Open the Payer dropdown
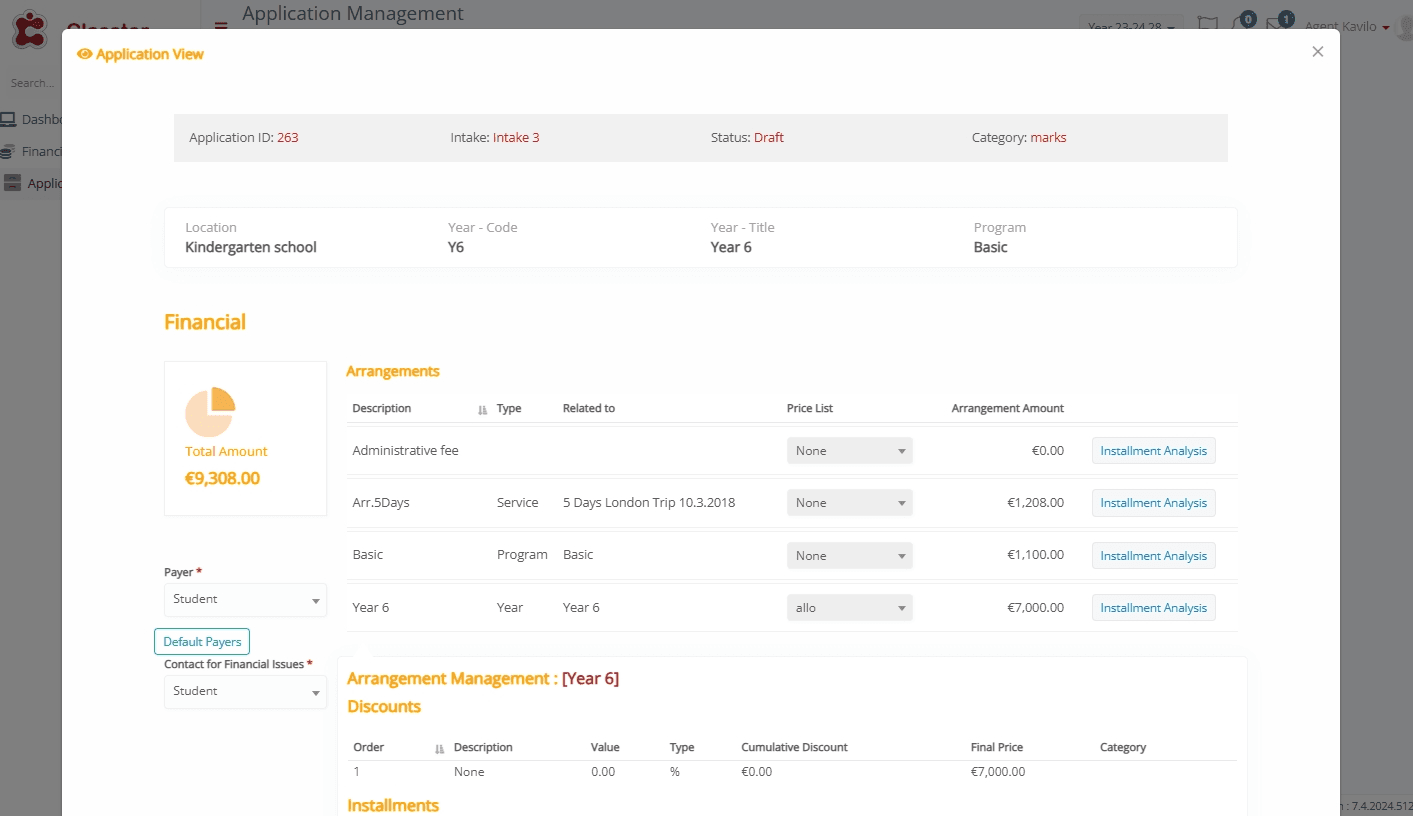 [x=245, y=600]
